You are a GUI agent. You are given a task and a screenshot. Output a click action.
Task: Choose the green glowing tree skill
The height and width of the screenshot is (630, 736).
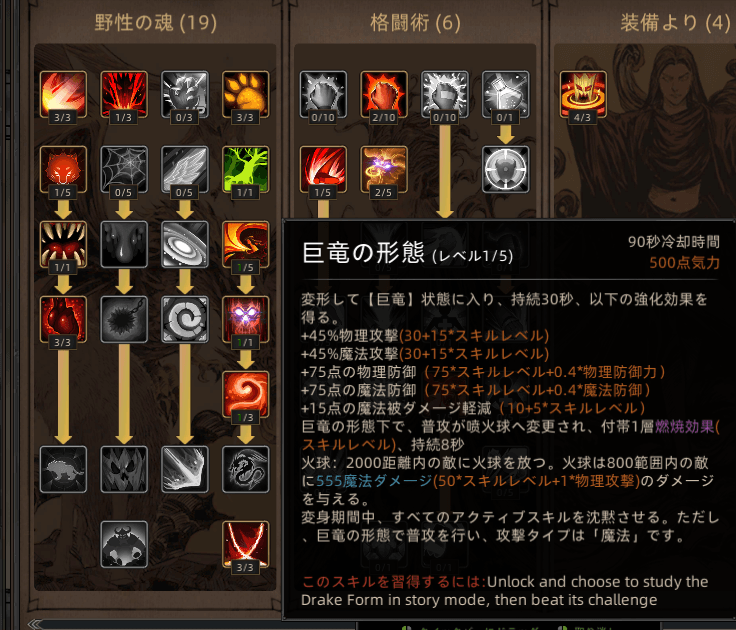coord(245,169)
